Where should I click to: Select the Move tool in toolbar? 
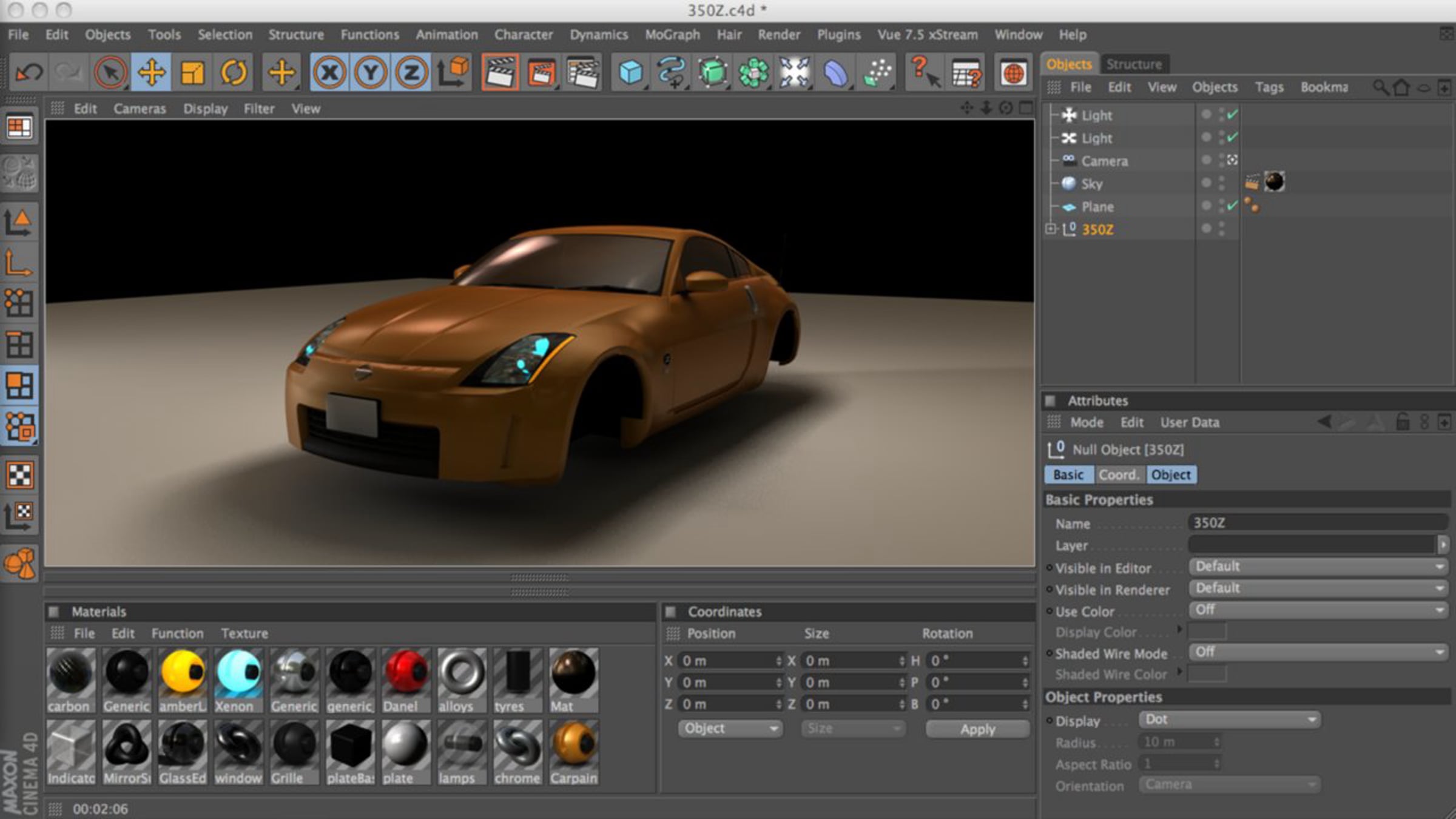click(151, 73)
